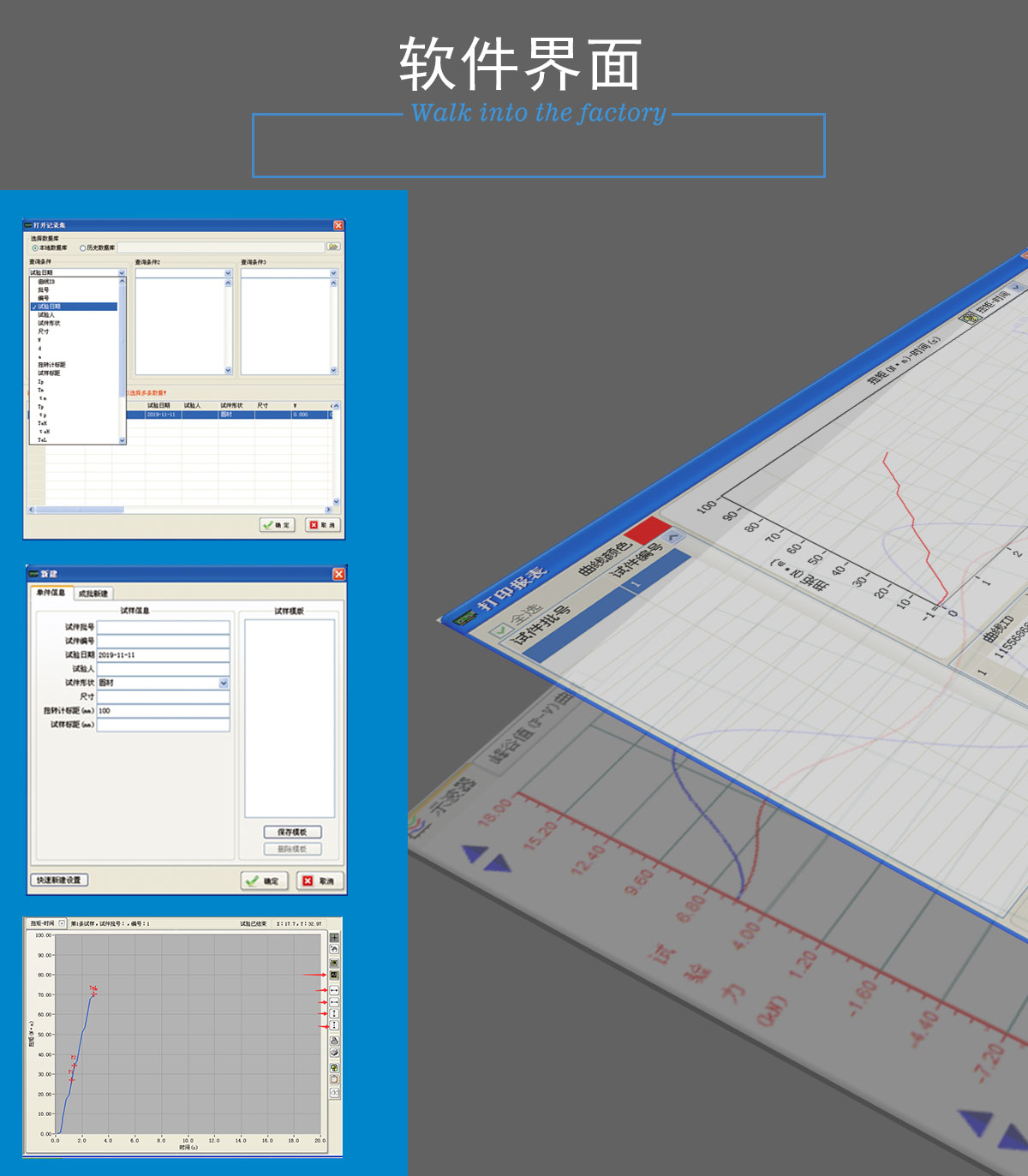Viewport: 1028px width, 1176px height.
Task: Click the 试件编号 input field
Action: [x=164, y=641]
